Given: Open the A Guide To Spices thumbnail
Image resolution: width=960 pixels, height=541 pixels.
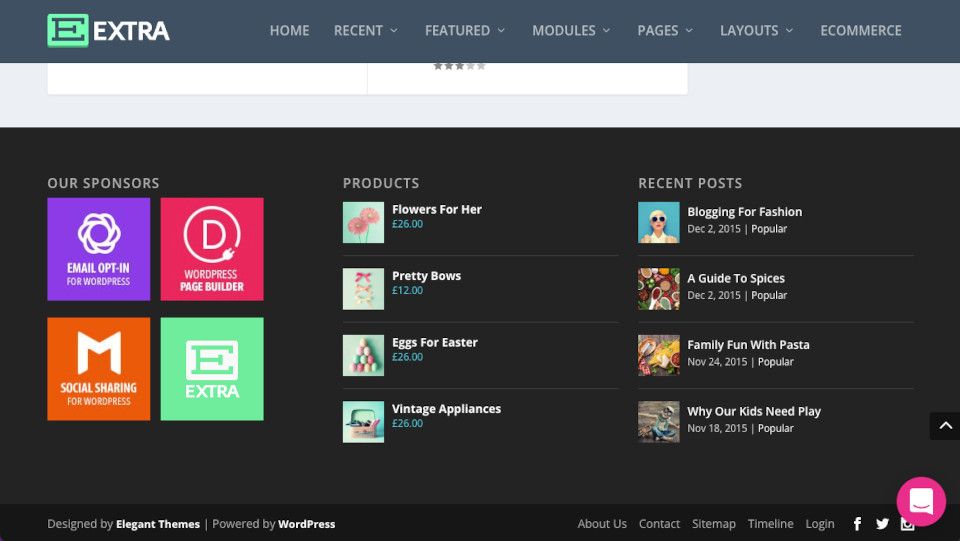Looking at the screenshot, I should coord(659,289).
